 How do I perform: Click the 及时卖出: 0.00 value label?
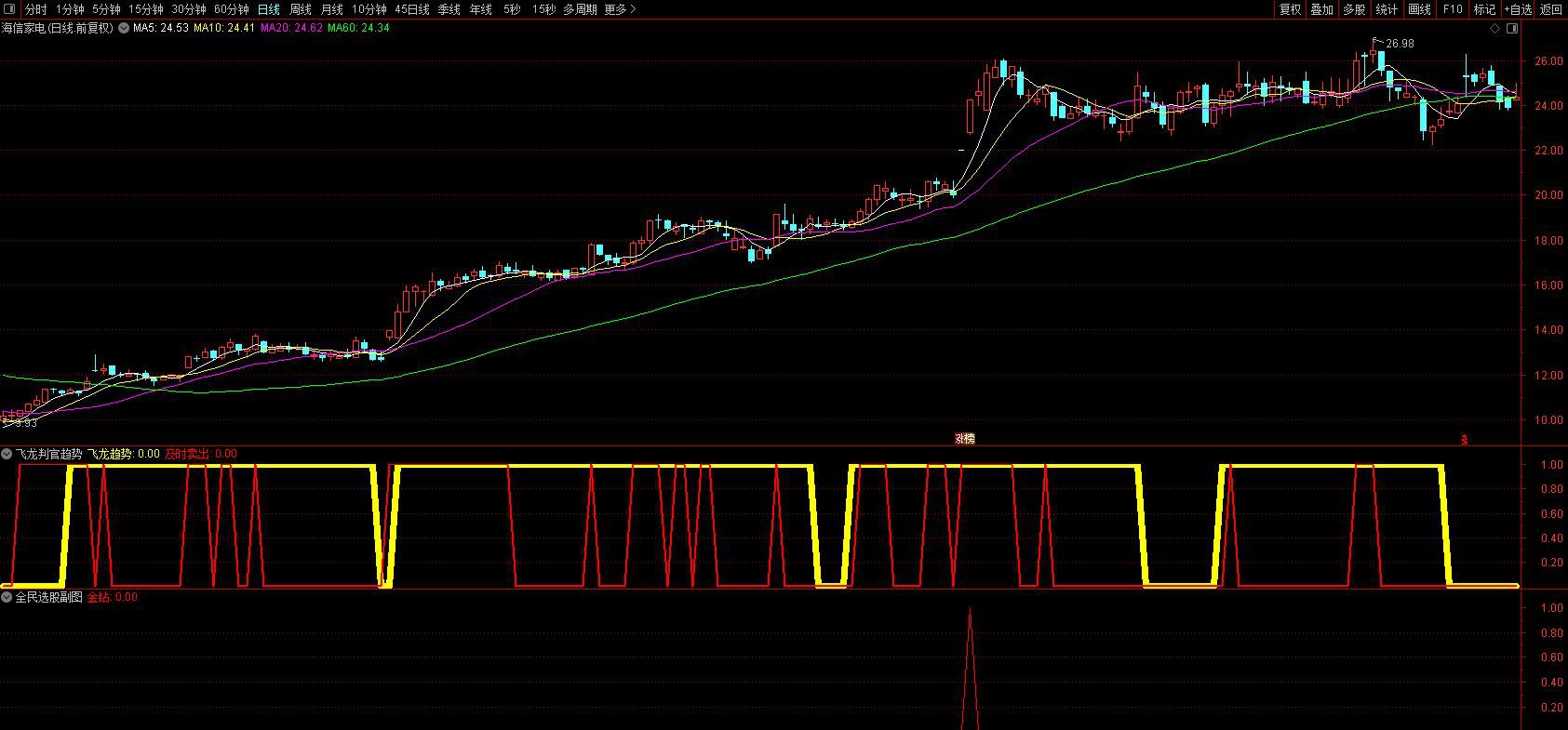201,454
